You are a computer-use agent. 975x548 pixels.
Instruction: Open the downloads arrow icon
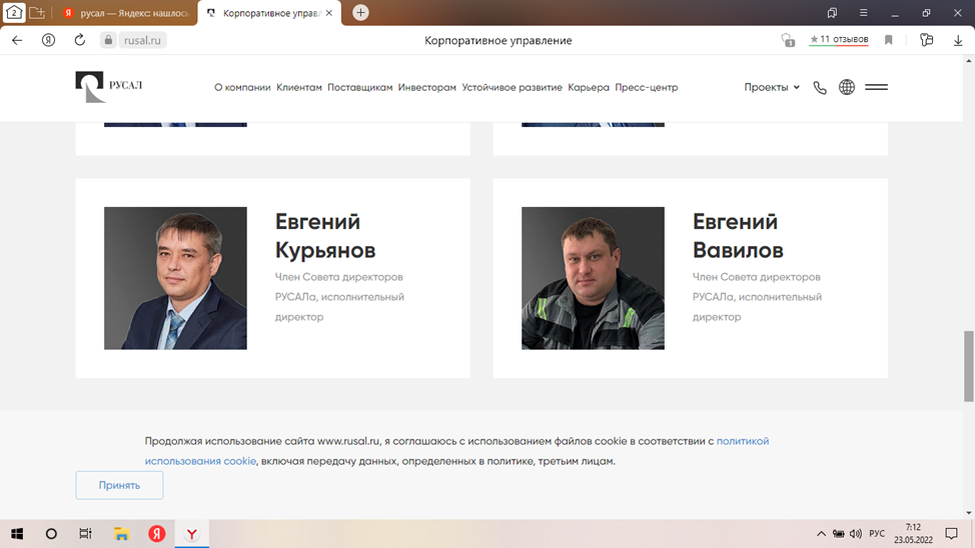coord(958,40)
